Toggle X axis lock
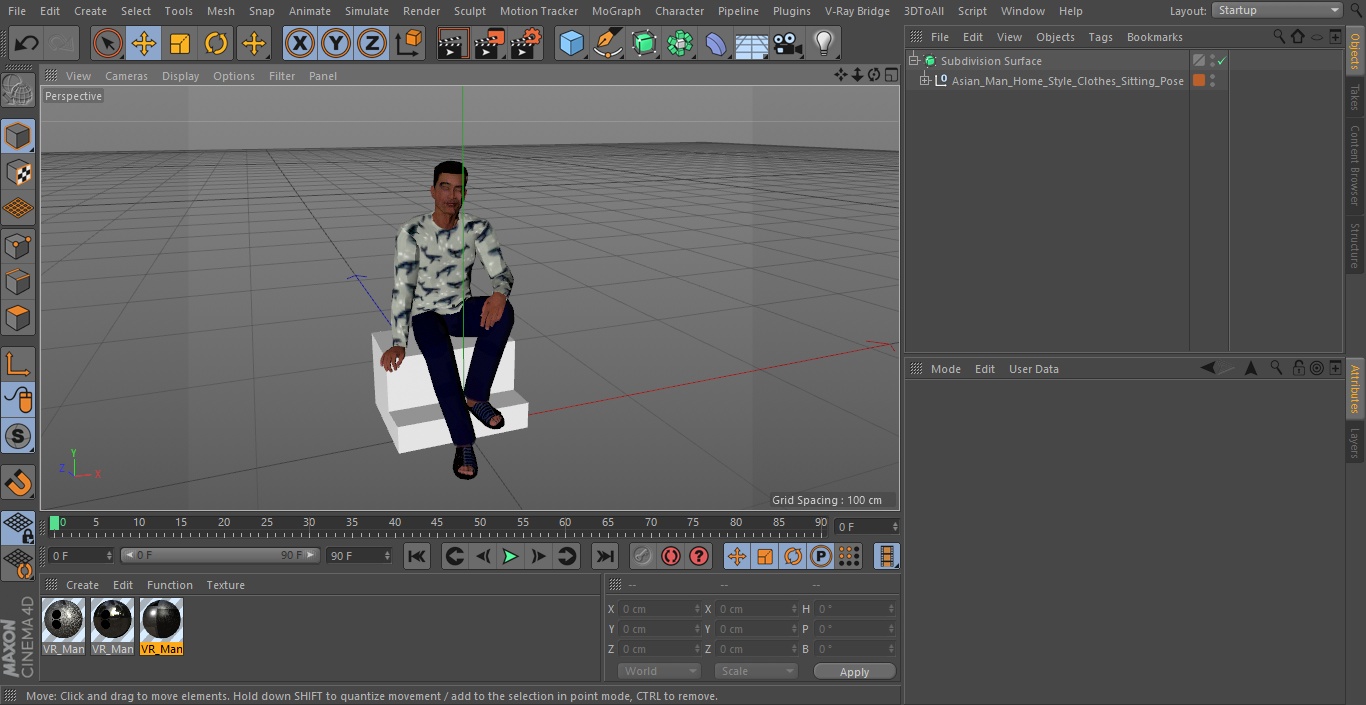This screenshot has width=1366, height=705. click(300, 44)
